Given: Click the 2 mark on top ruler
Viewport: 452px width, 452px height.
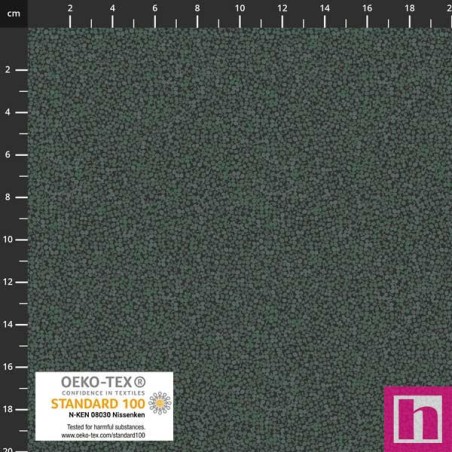Looking at the screenshot, I should (70, 8).
